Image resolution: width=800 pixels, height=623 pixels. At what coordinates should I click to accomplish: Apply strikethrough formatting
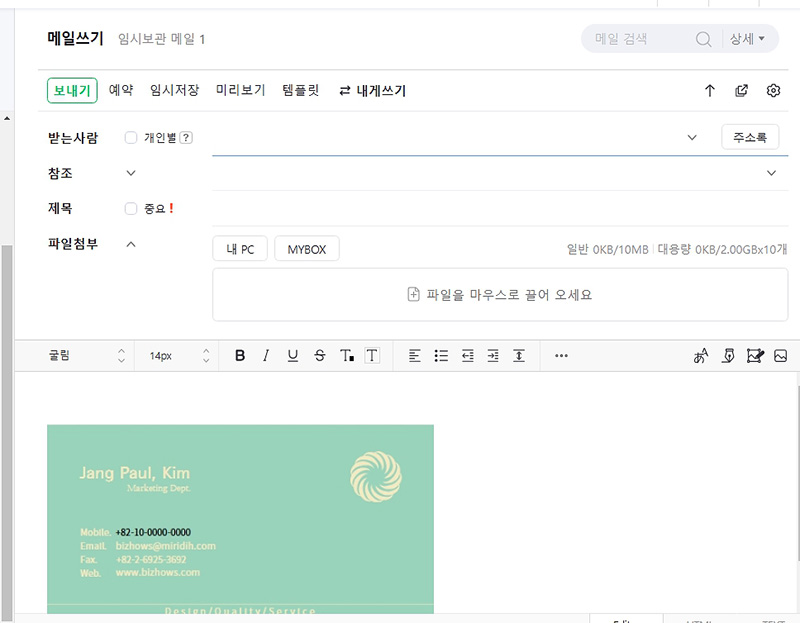(x=319, y=355)
